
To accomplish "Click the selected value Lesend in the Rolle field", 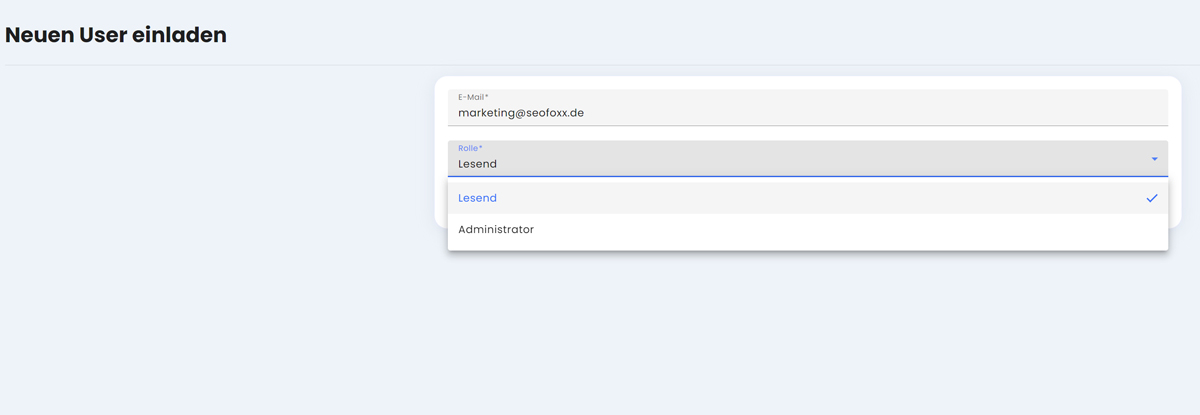I will click(477, 164).
